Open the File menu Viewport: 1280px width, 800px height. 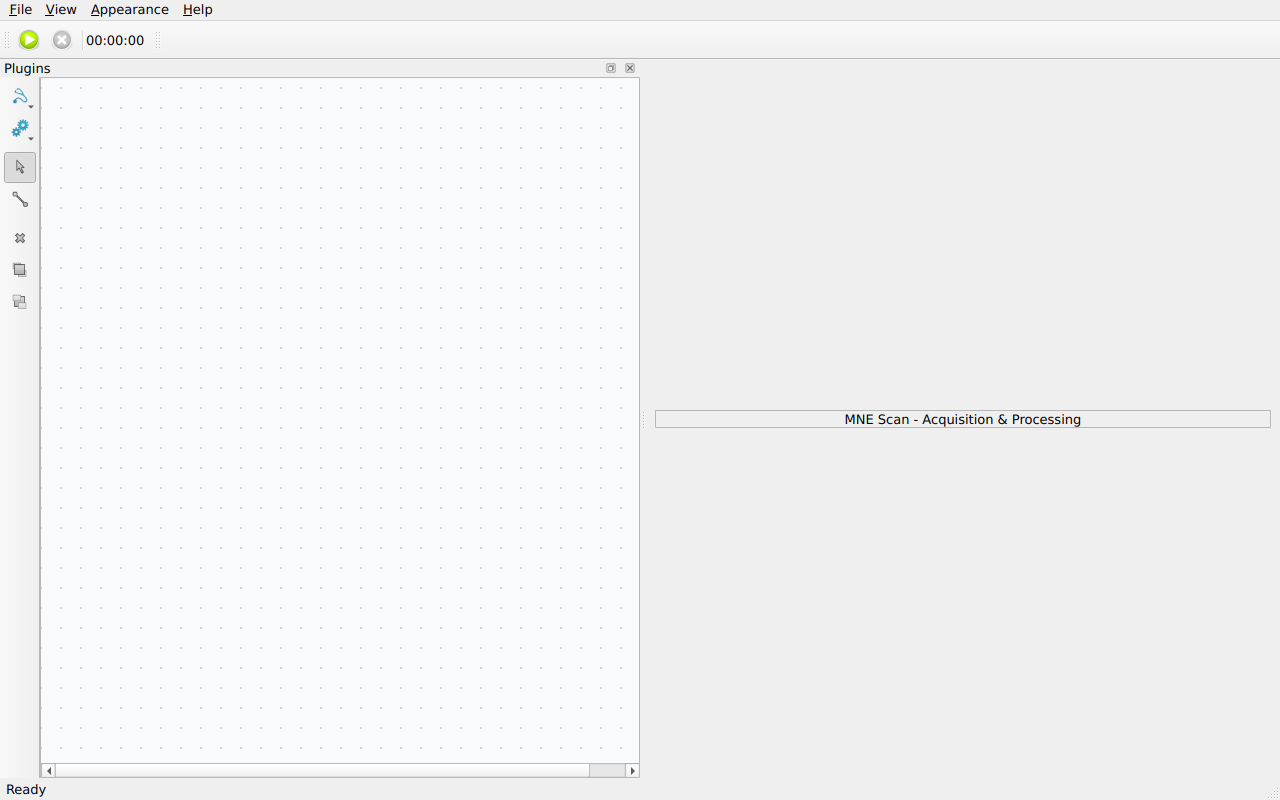pyautogui.click(x=20, y=10)
